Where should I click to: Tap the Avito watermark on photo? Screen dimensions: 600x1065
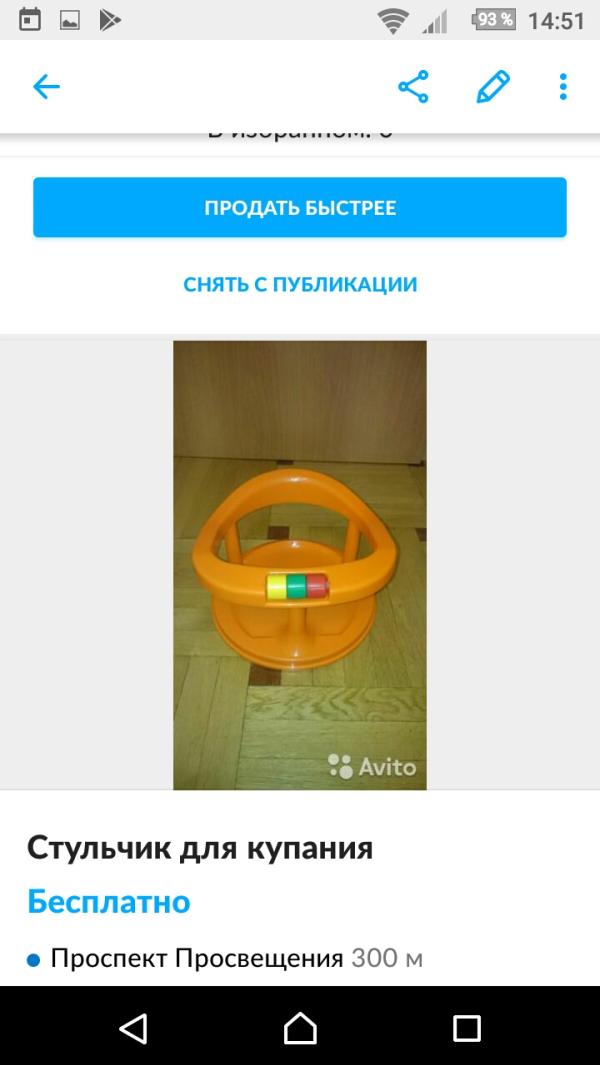click(372, 766)
